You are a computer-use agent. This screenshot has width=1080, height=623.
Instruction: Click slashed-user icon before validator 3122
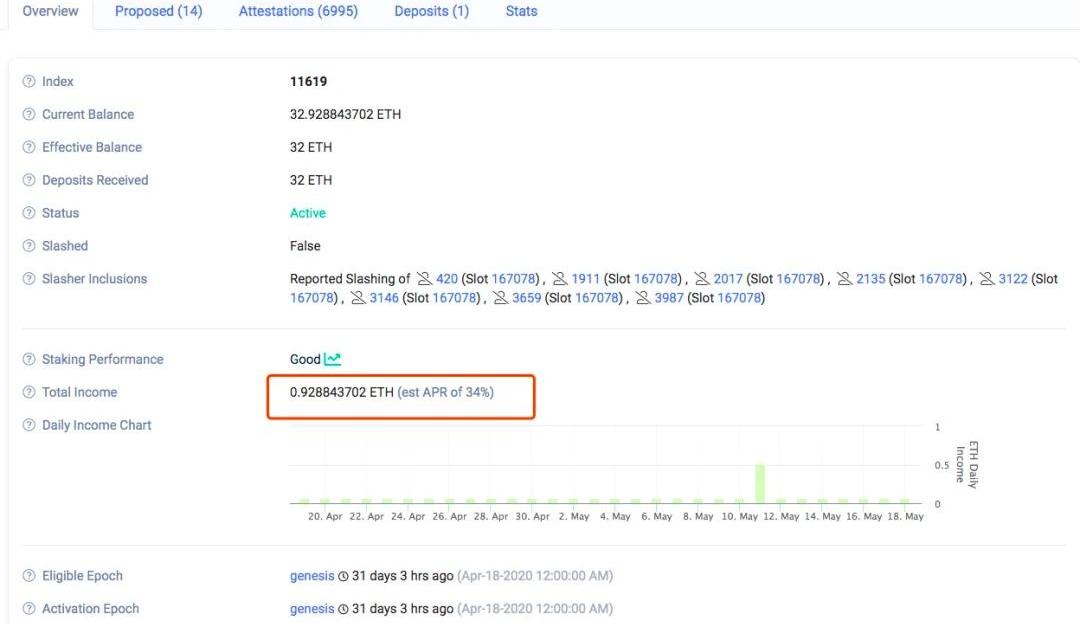(987, 279)
